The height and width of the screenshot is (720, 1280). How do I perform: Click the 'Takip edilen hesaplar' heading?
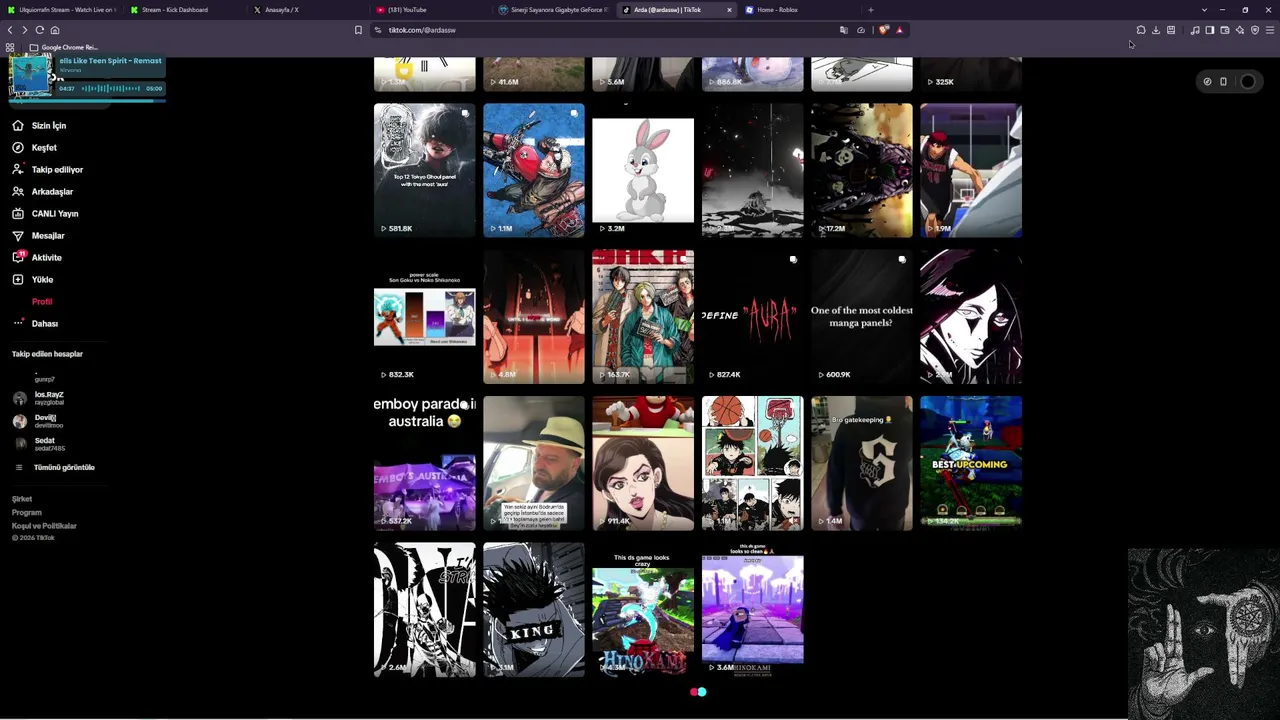[47, 354]
